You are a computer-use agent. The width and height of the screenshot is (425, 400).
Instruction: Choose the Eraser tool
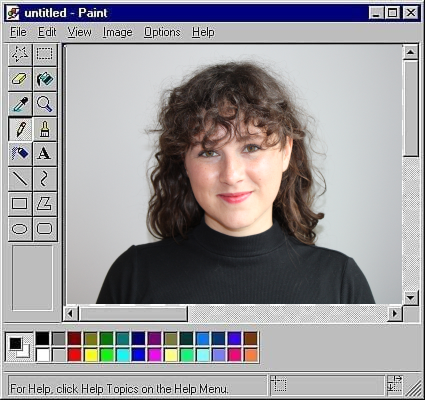(x=20, y=79)
